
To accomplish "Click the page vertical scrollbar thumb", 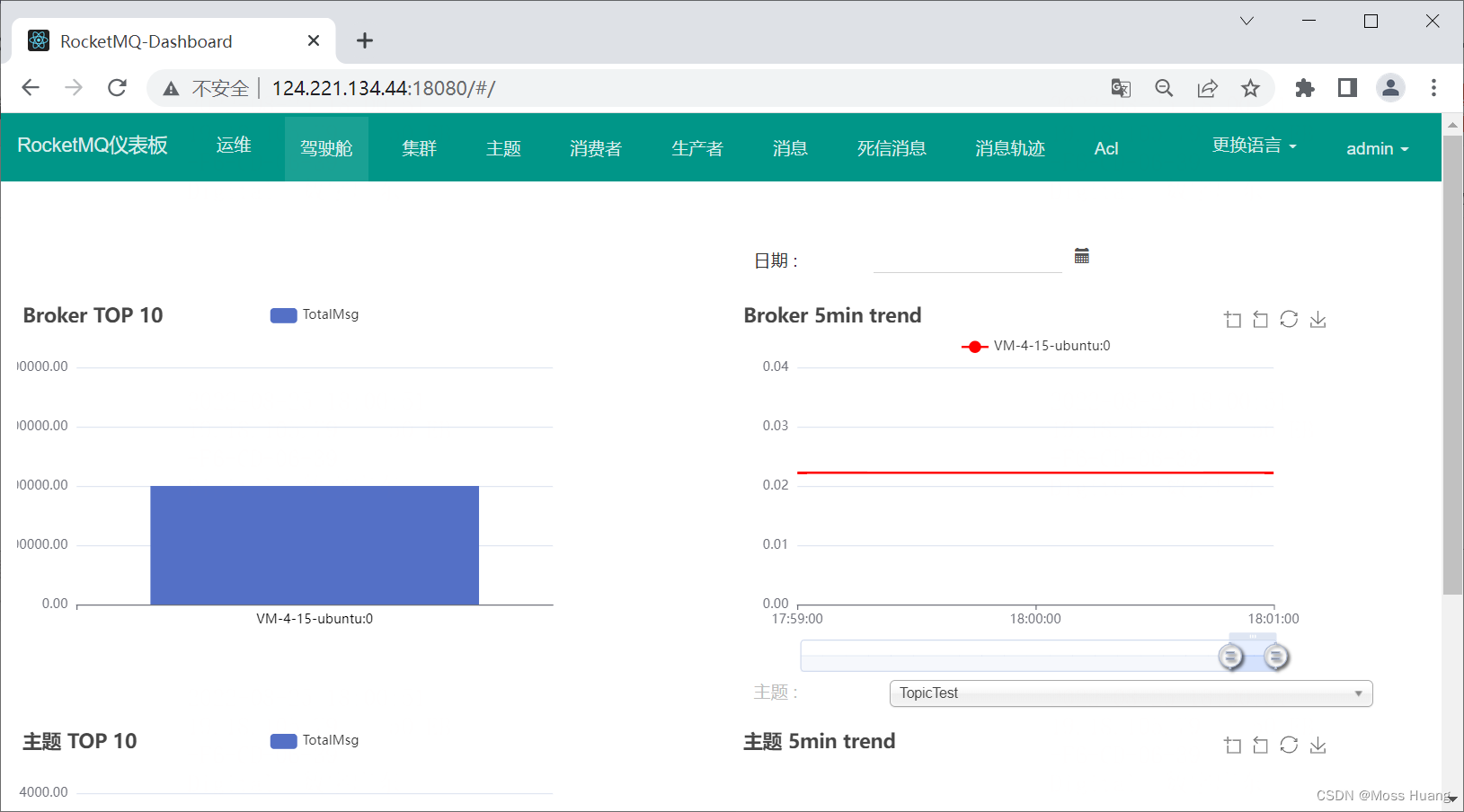I will 1452,365.
